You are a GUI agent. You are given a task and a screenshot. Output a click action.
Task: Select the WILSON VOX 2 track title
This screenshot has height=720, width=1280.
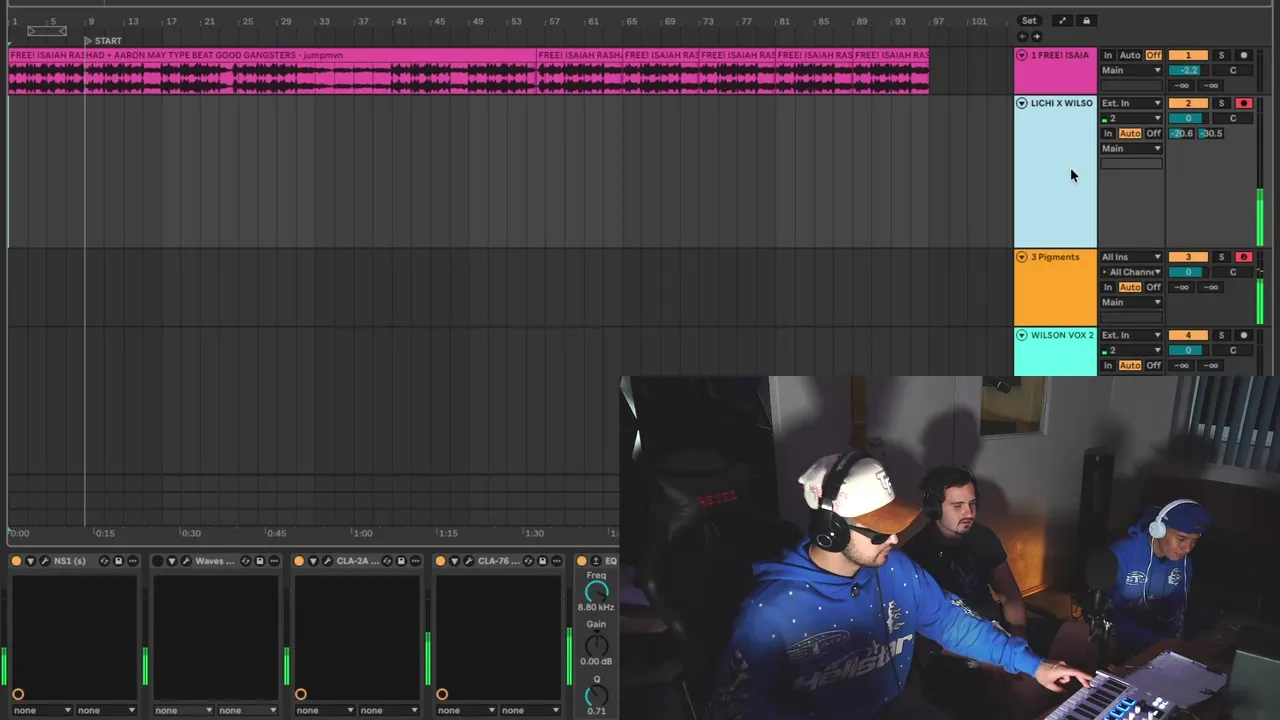click(1062, 335)
